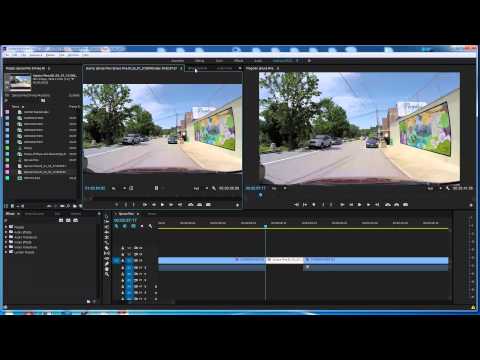Viewport: 480px width, 360px height.
Task: Toggle Accelerated Effects filter in Effects panel
Action: pyautogui.click(x=61, y=220)
